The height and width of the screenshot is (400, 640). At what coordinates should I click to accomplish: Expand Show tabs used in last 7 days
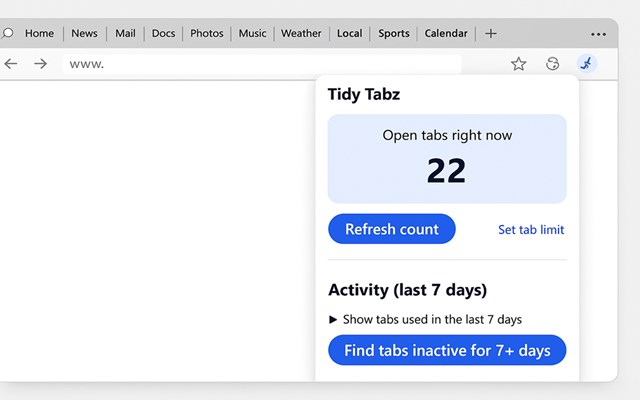click(425, 320)
